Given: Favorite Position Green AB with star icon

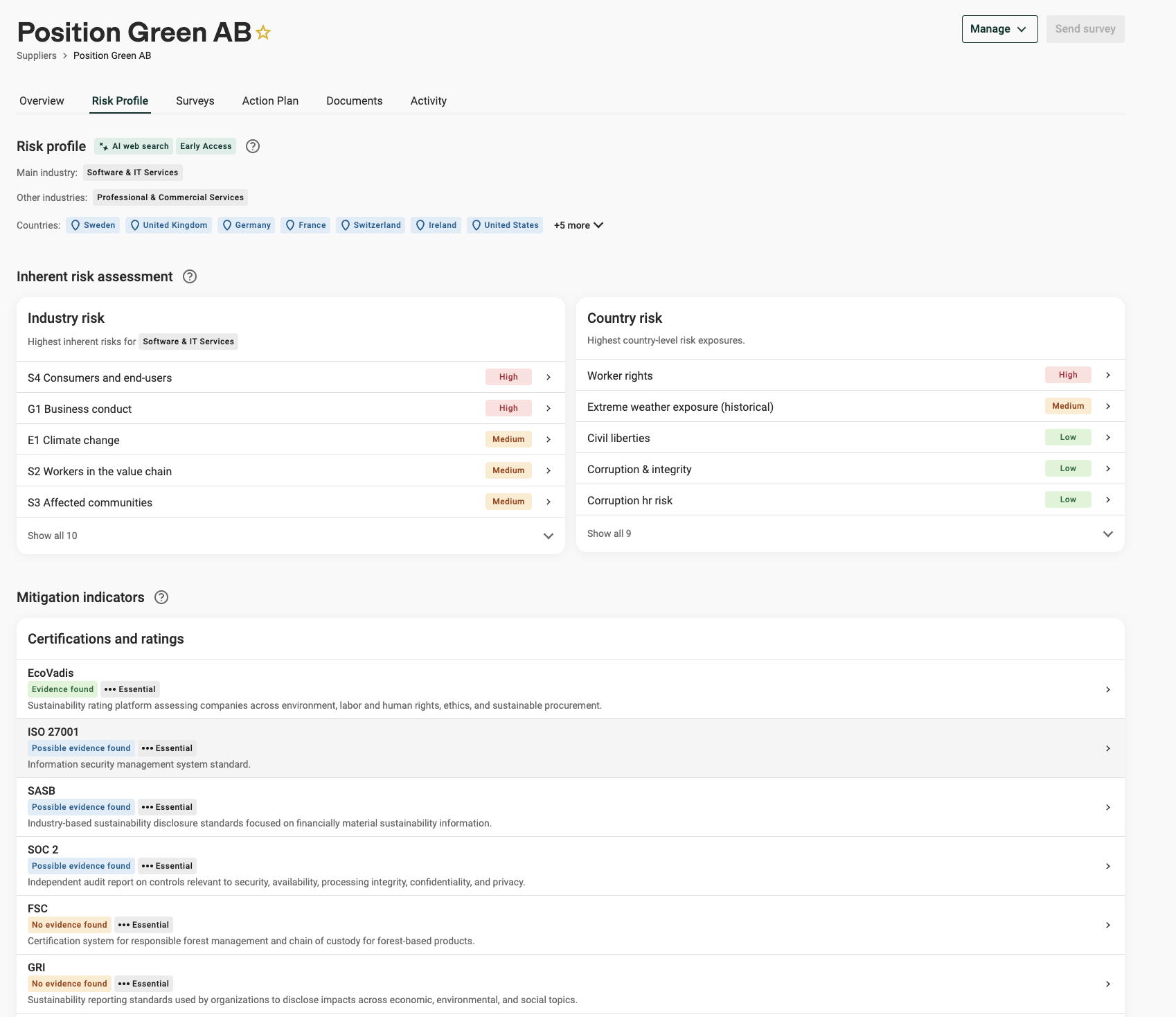Looking at the screenshot, I should (x=263, y=33).
